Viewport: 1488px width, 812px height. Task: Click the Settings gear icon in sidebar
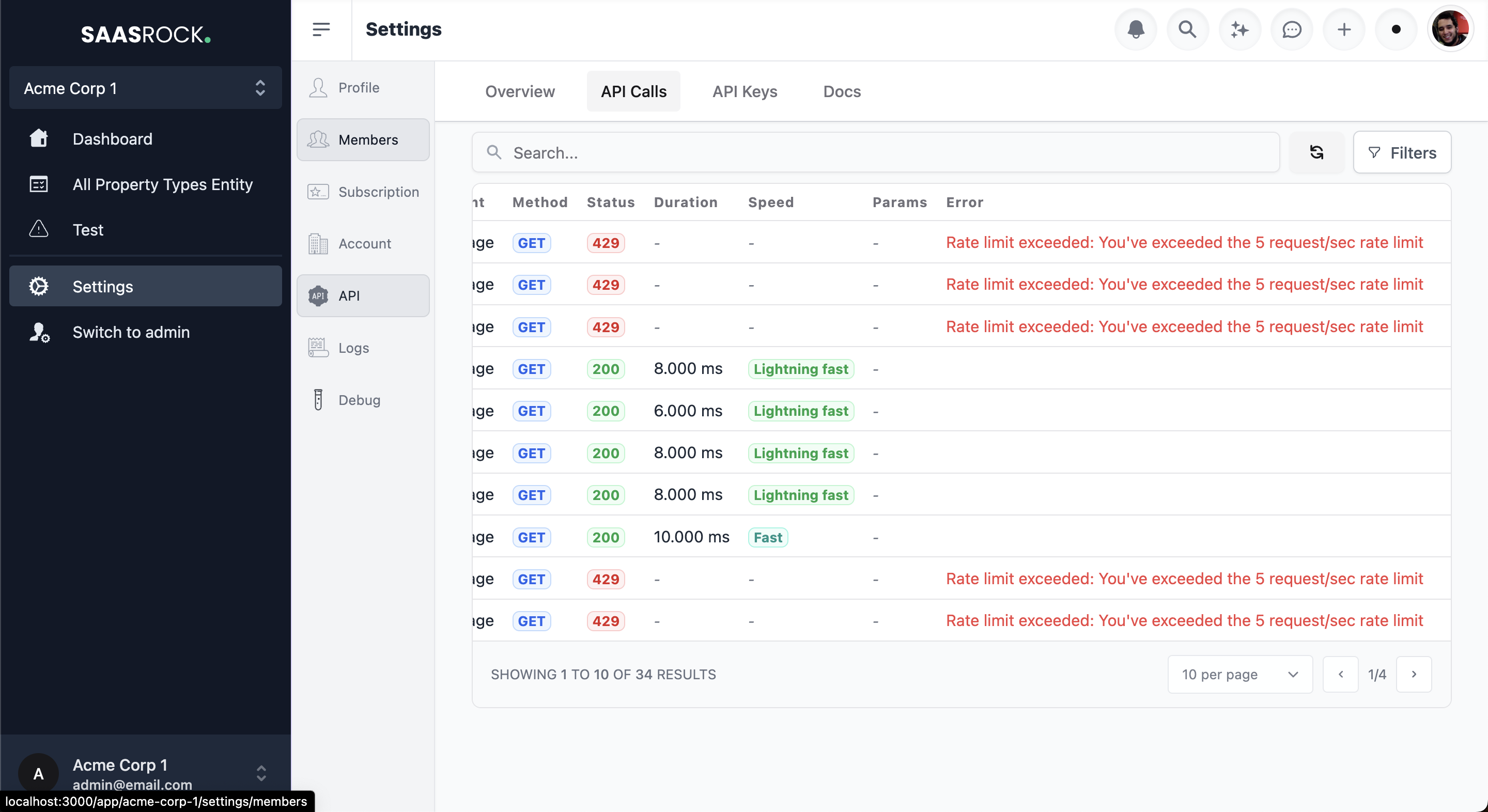coord(38,286)
